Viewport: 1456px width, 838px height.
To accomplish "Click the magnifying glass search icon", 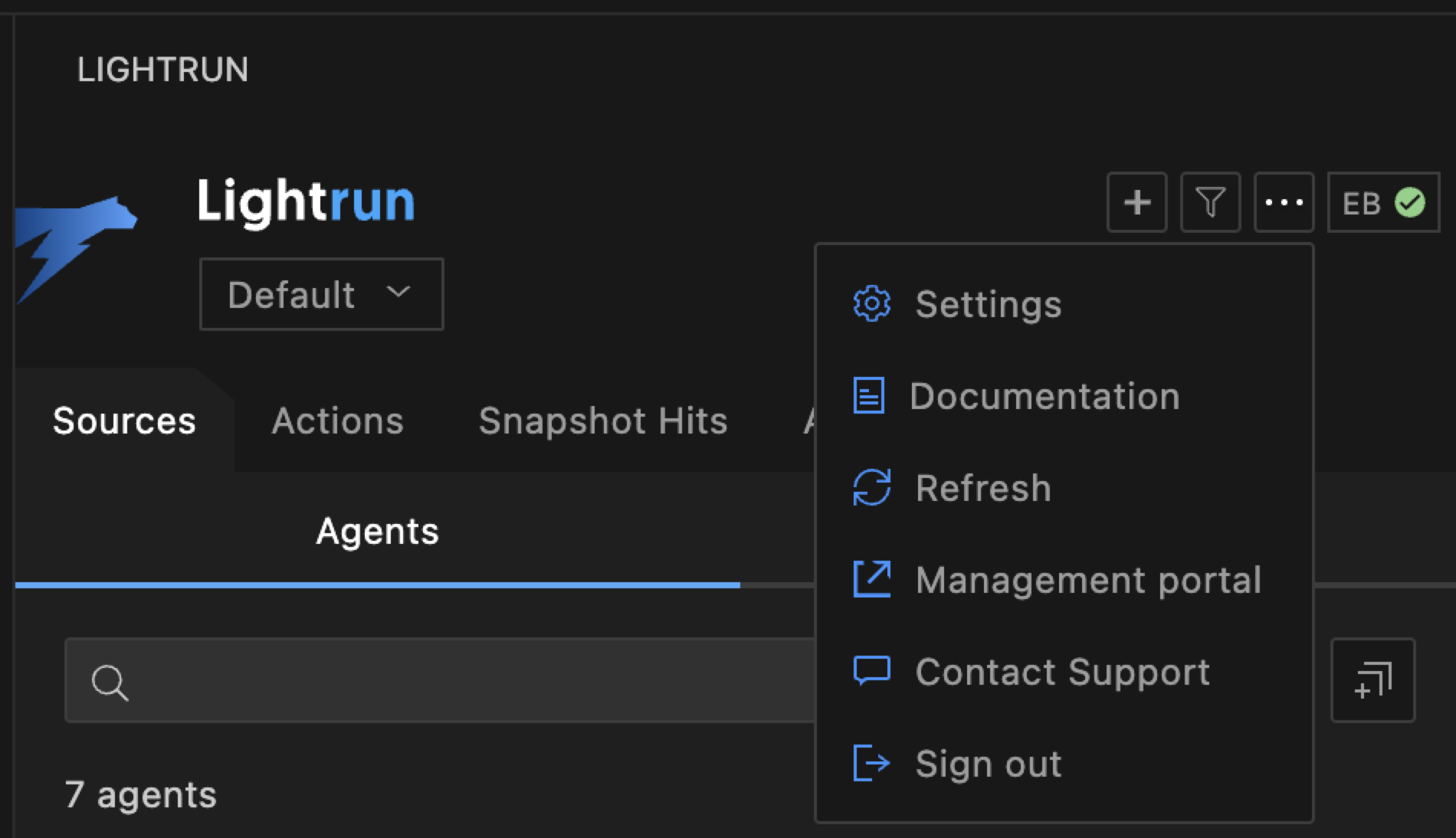I will click(x=110, y=682).
